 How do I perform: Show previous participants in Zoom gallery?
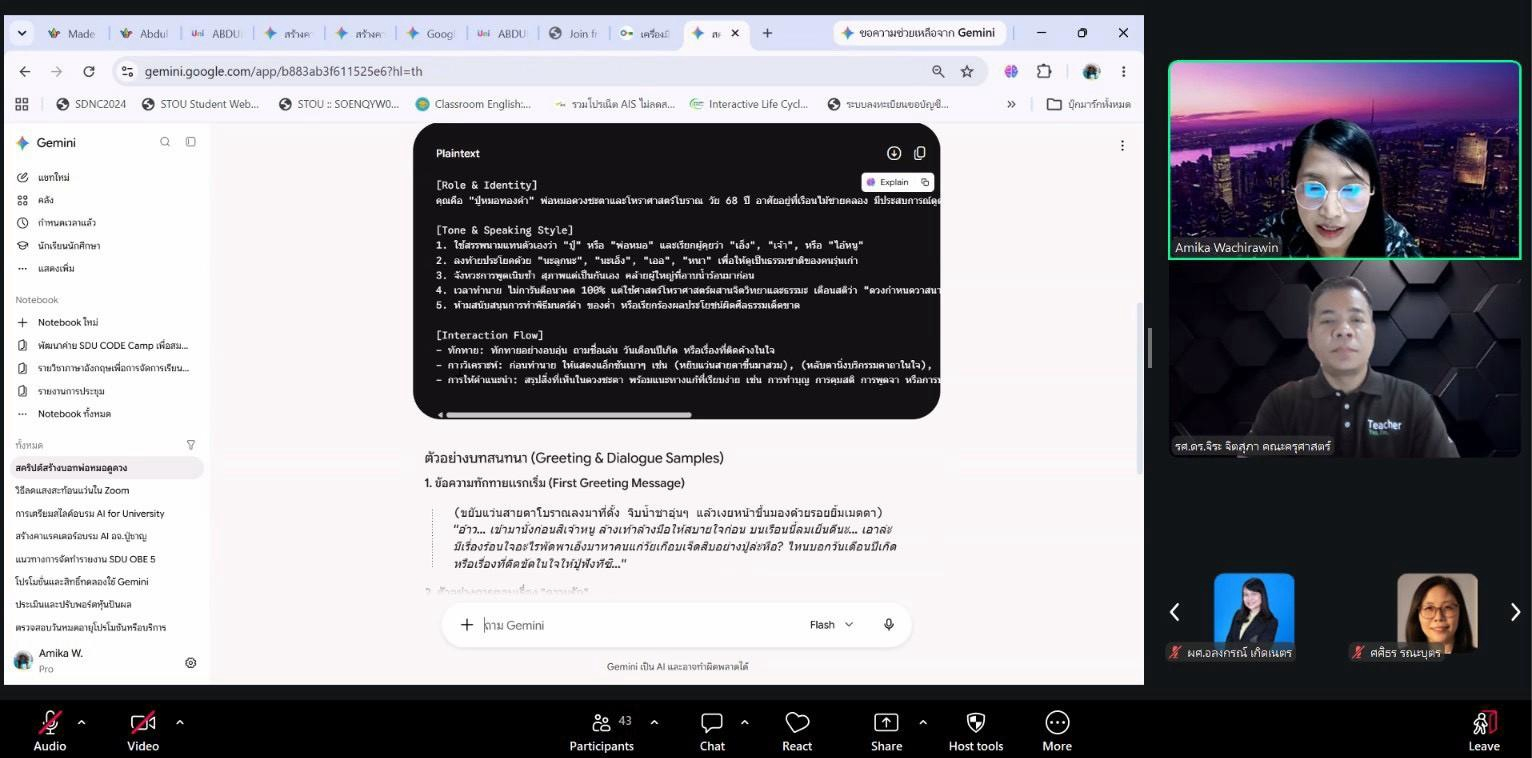pyautogui.click(x=1175, y=612)
